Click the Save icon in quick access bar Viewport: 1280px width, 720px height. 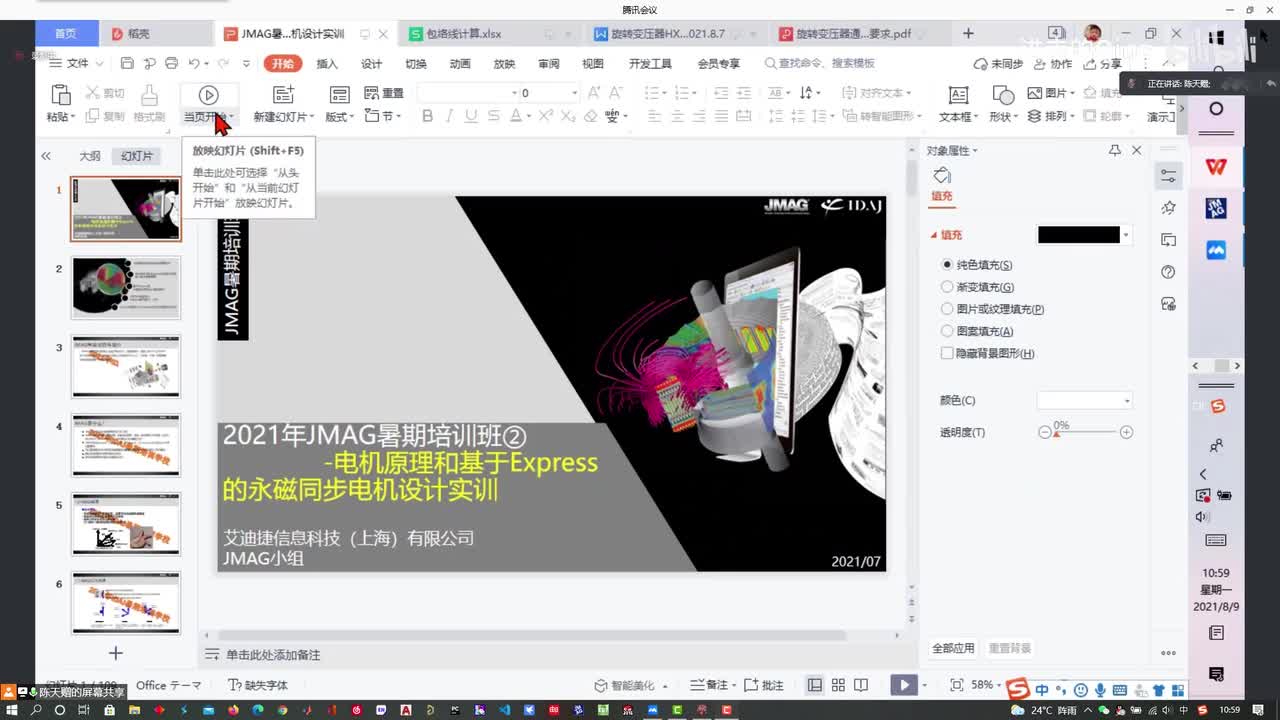pos(127,63)
